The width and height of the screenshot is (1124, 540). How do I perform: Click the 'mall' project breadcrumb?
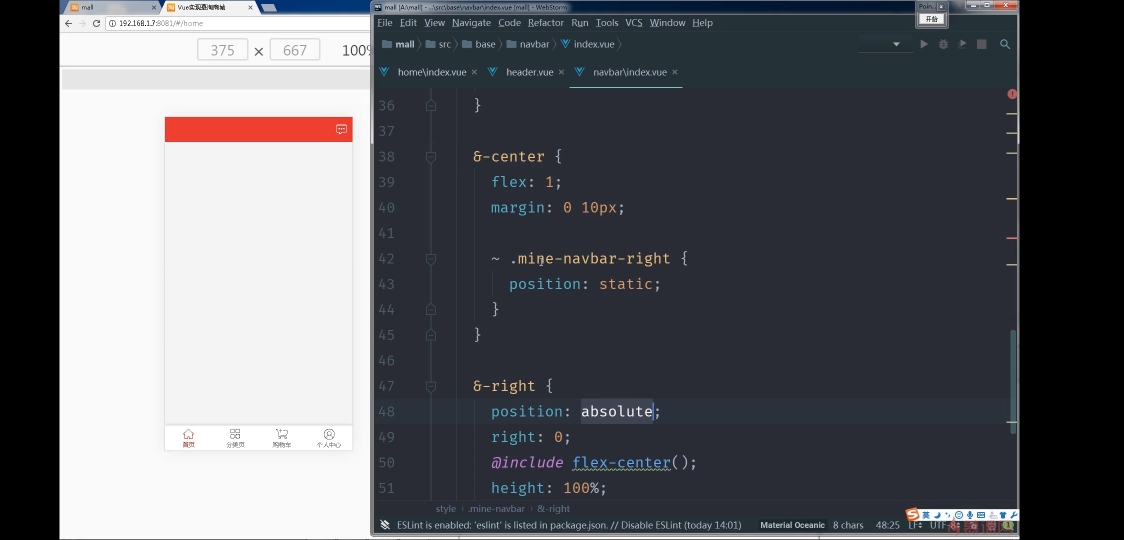click(398, 44)
